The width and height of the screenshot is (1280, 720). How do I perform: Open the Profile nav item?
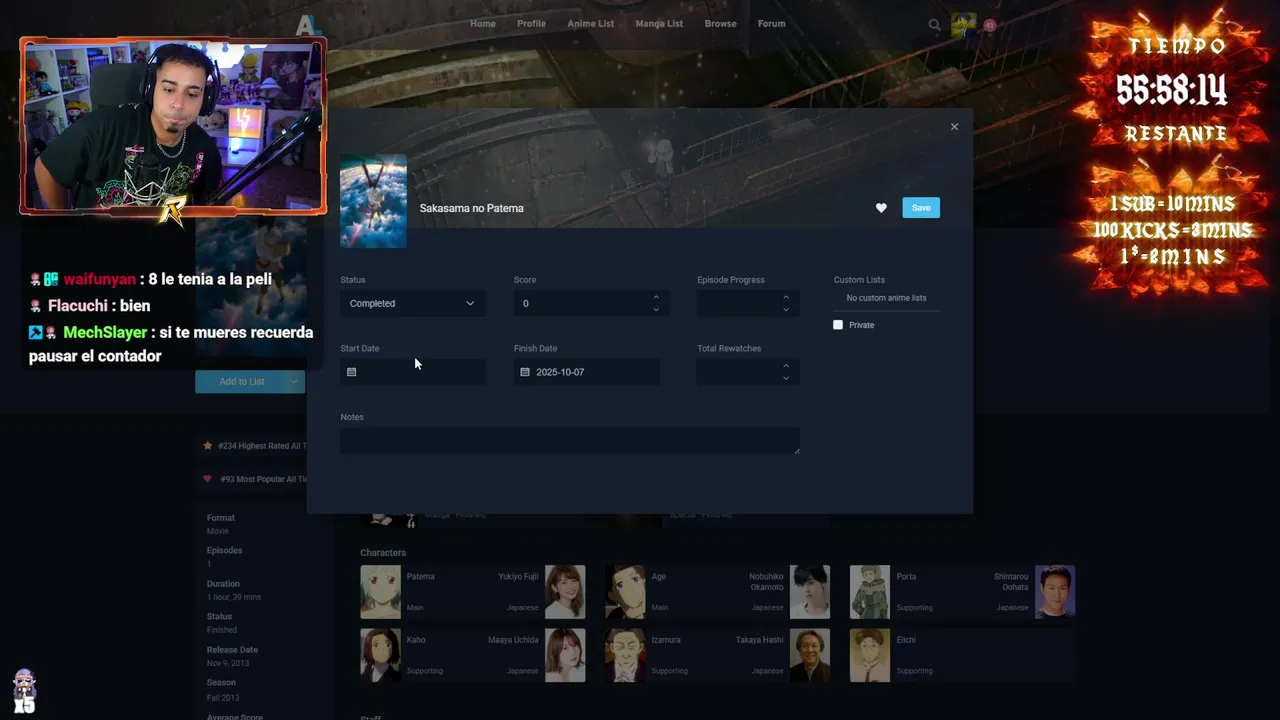coord(531,24)
